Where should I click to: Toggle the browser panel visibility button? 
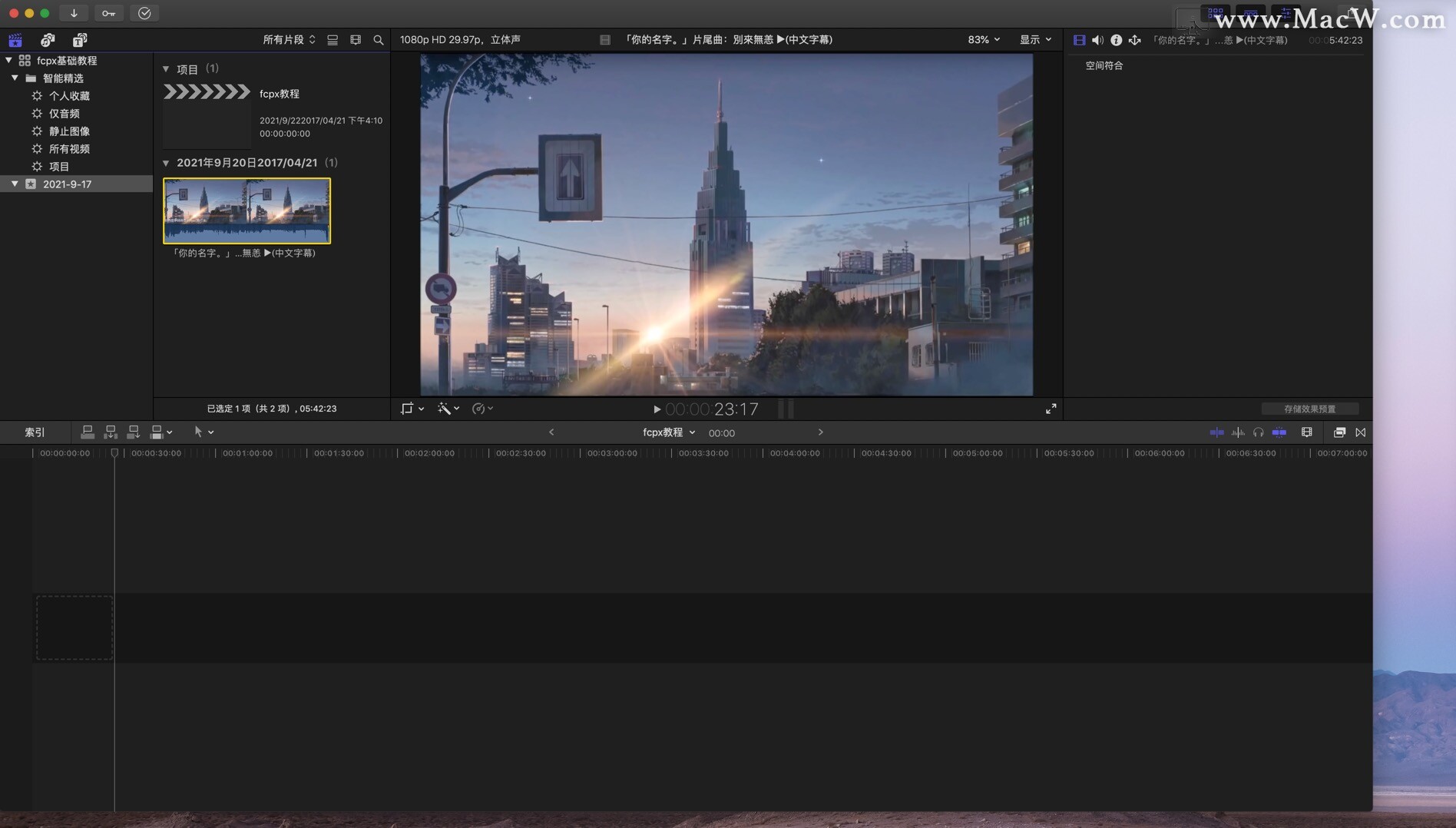point(1216,13)
